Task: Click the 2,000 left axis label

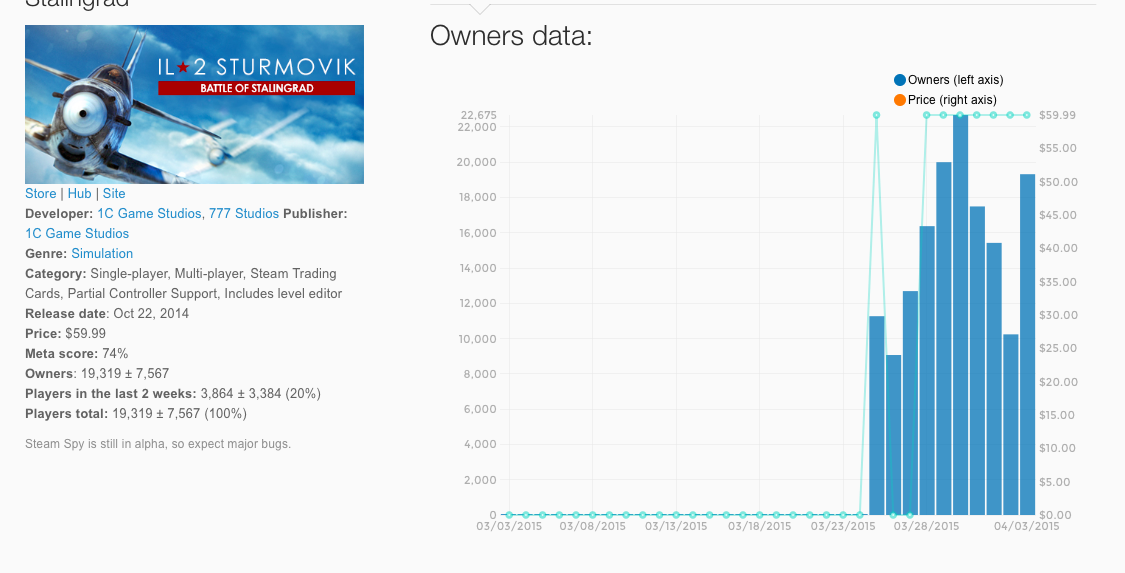Action: coord(480,480)
